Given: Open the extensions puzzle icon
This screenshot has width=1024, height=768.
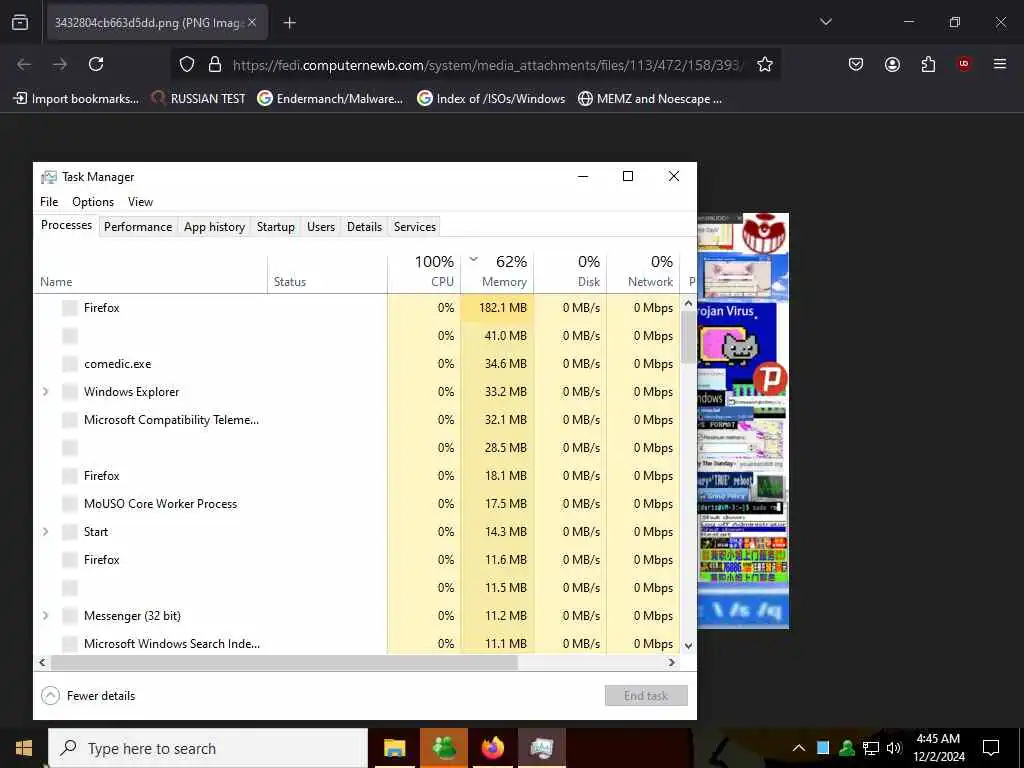Looking at the screenshot, I should point(928,64).
